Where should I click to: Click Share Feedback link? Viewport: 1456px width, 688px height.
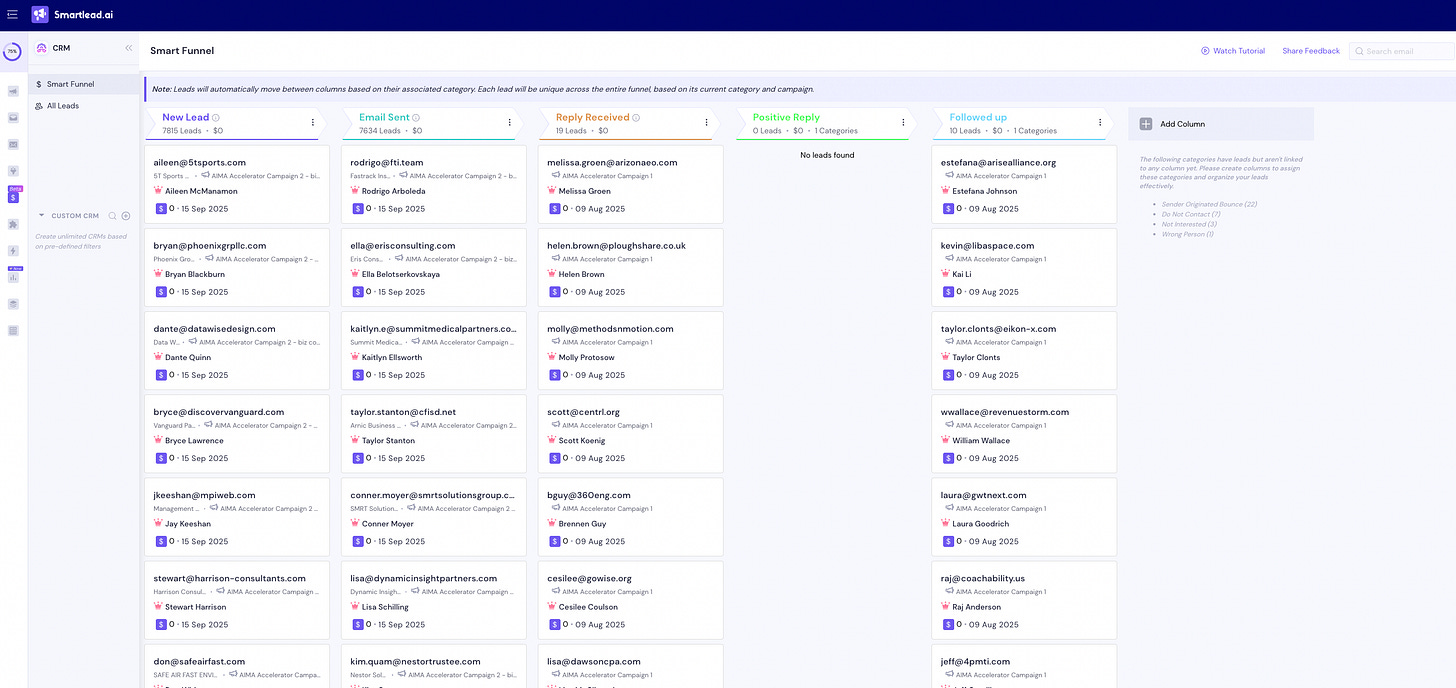tap(1311, 51)
